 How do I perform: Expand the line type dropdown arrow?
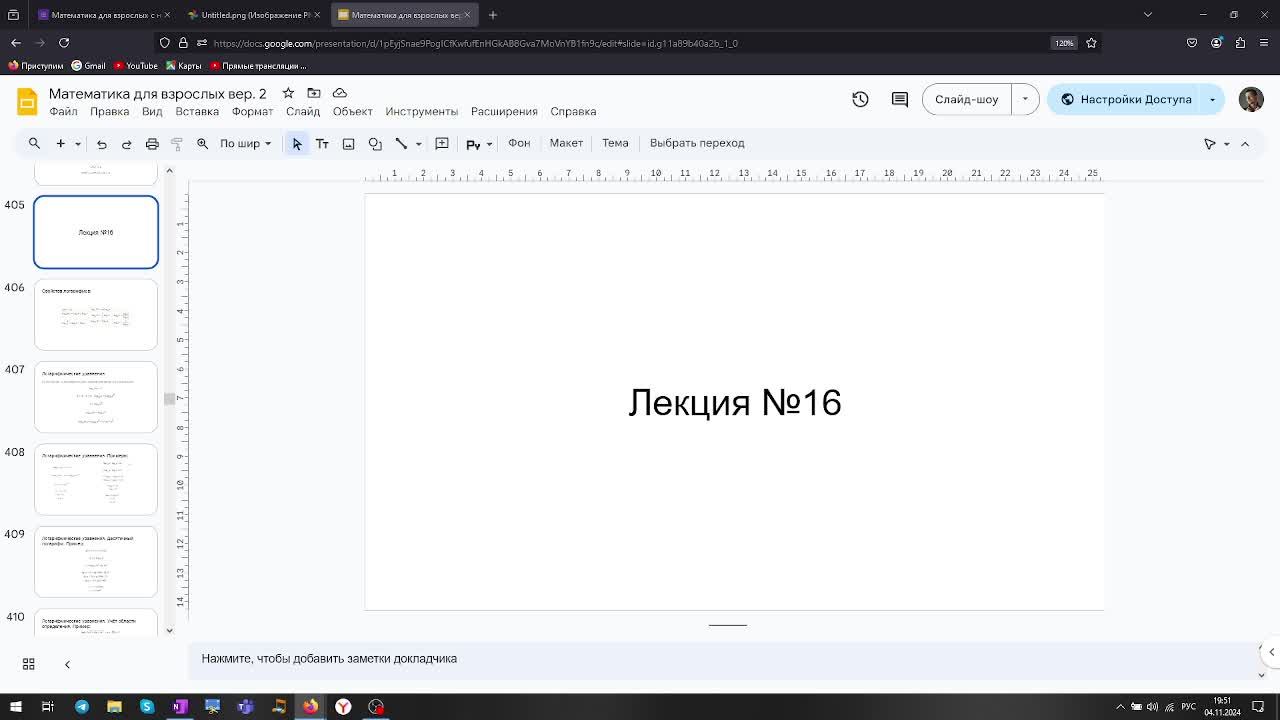coord(418,143)
